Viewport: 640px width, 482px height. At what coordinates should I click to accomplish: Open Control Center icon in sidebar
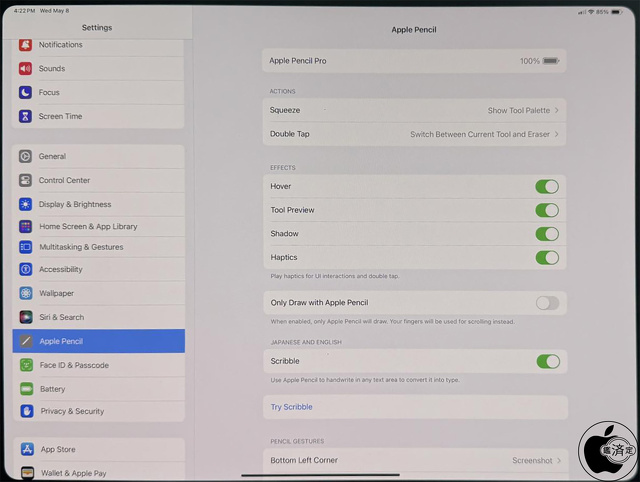pos(26,181)
